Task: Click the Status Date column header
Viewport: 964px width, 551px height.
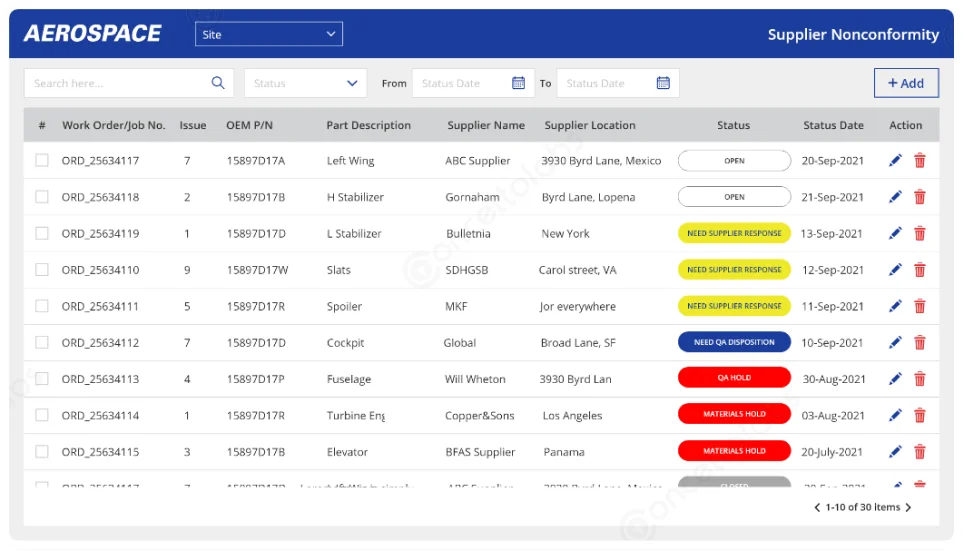Action: click(833, 126)
